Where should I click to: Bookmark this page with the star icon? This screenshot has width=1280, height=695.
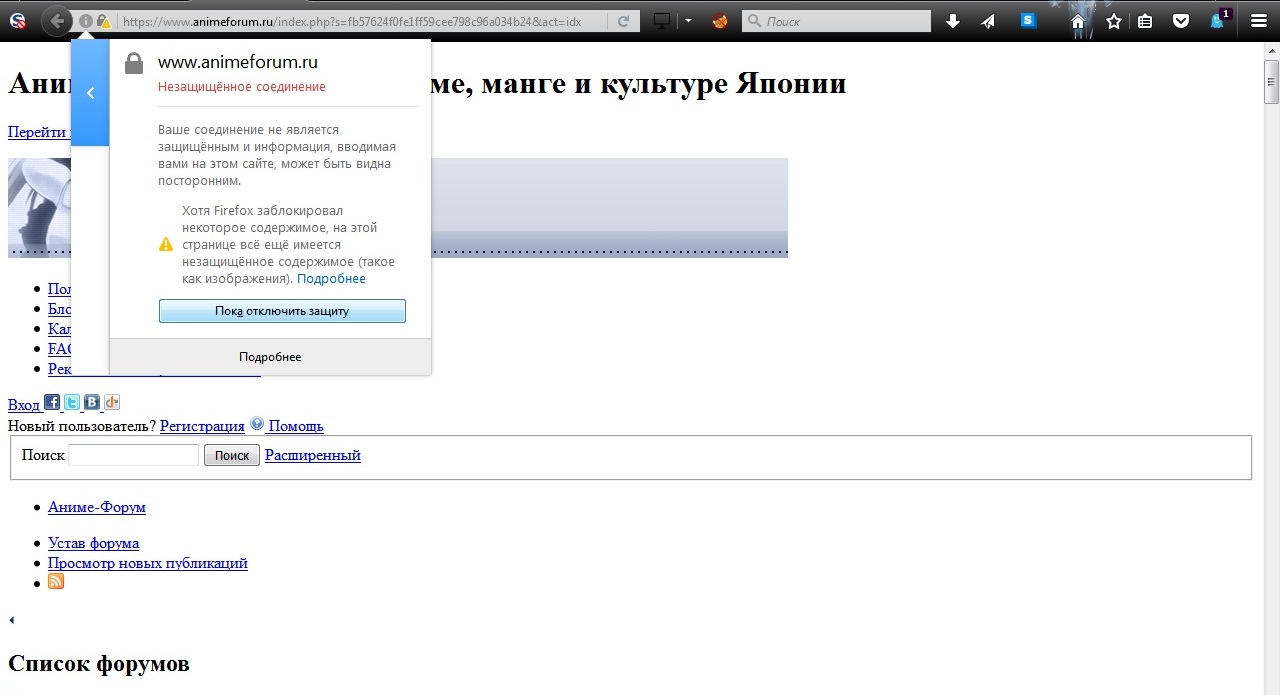pyautogui.click(x=1113, y=21)
